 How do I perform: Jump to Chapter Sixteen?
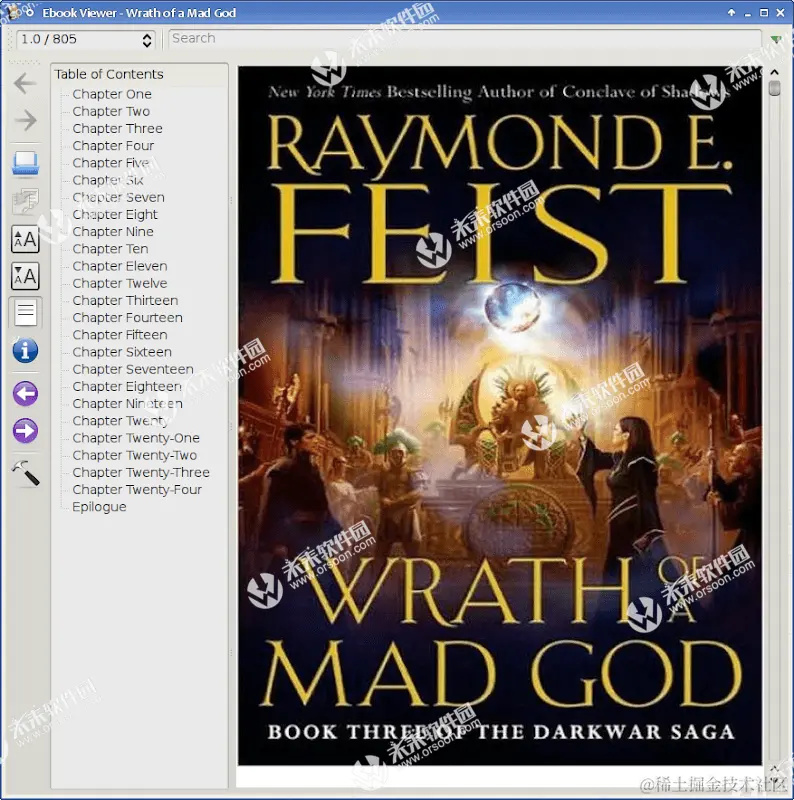pyautogui.click(x=122, y=352)
